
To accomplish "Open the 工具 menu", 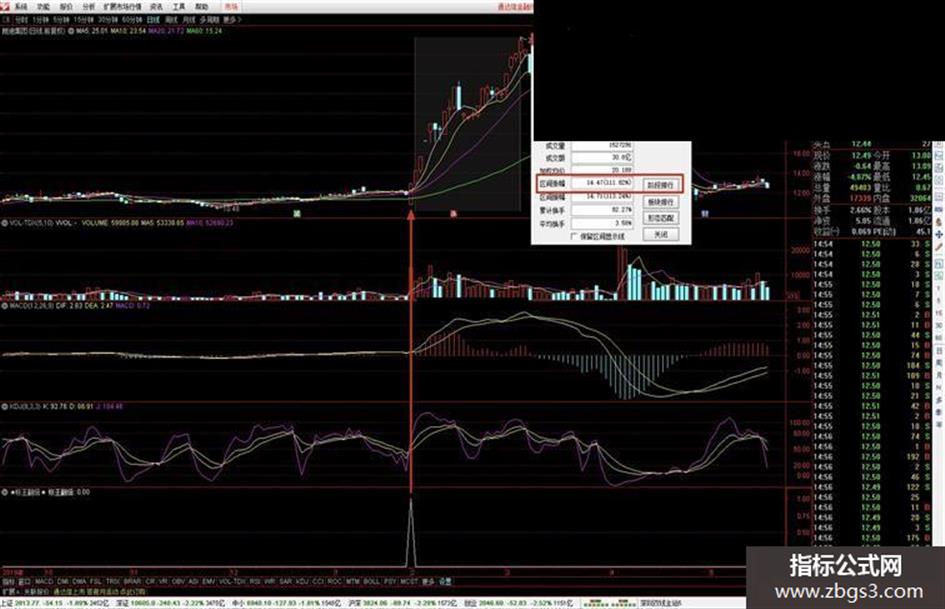I will click(179, 7).
